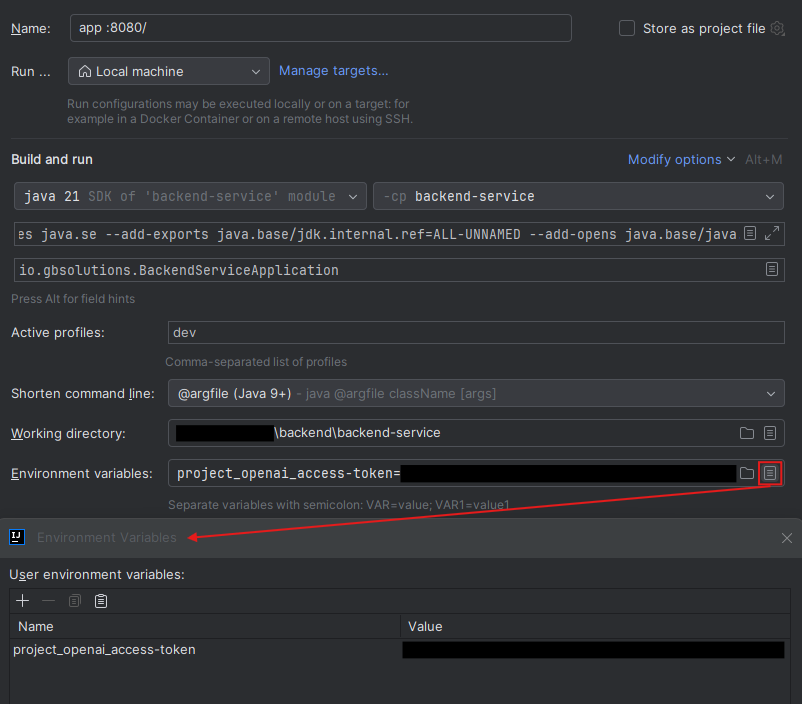Add a new environment variable
The image size is (802, 704).
point(22,600)
